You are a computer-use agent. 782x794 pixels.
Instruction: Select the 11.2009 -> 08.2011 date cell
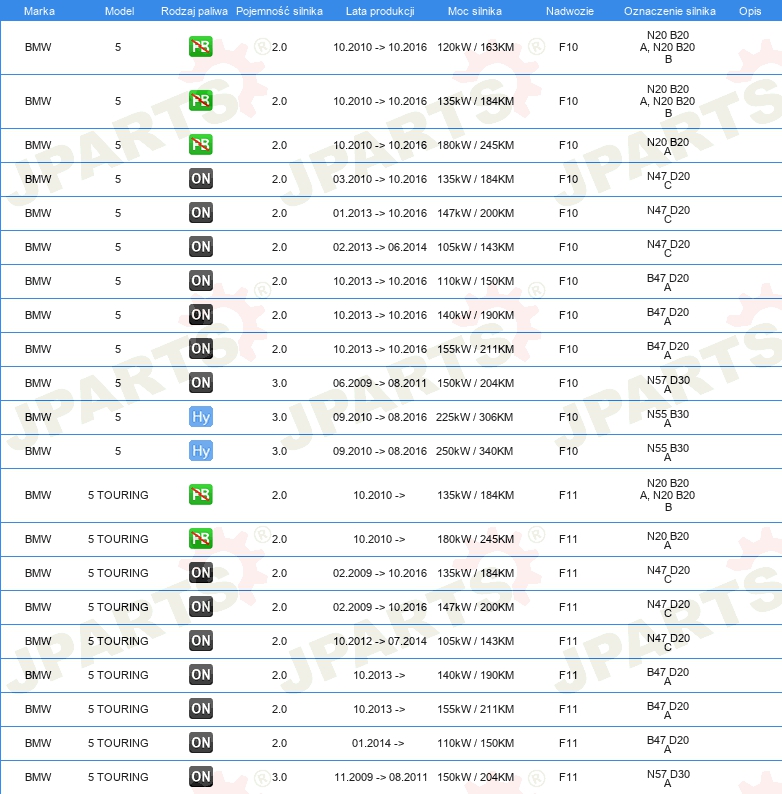(x=380, y=776)
